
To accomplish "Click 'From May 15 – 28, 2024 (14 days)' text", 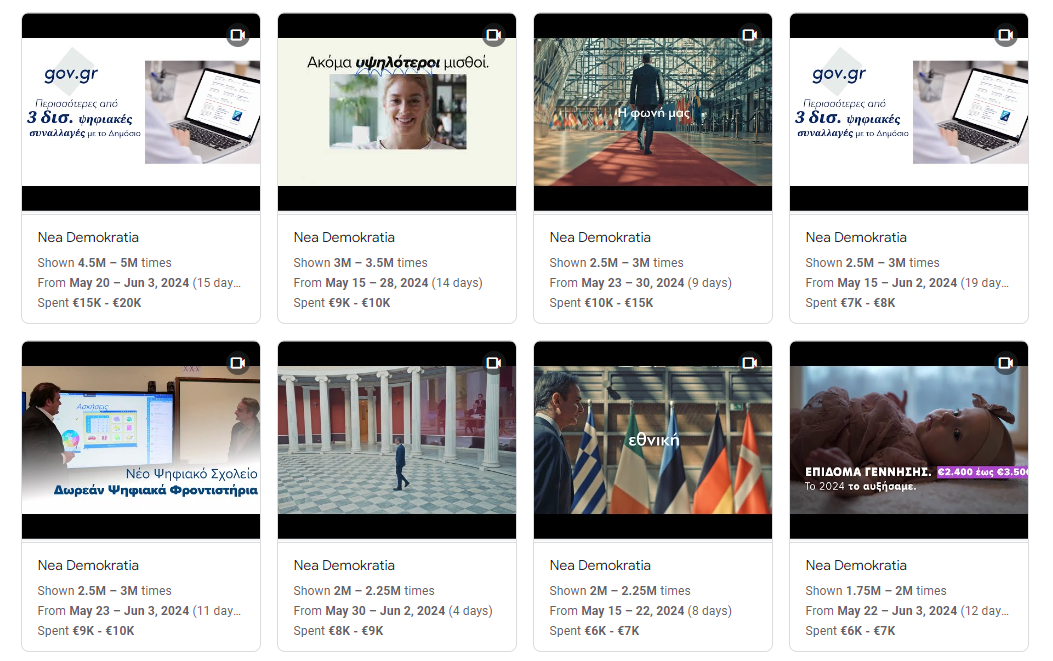I will [x=387, y=283].
